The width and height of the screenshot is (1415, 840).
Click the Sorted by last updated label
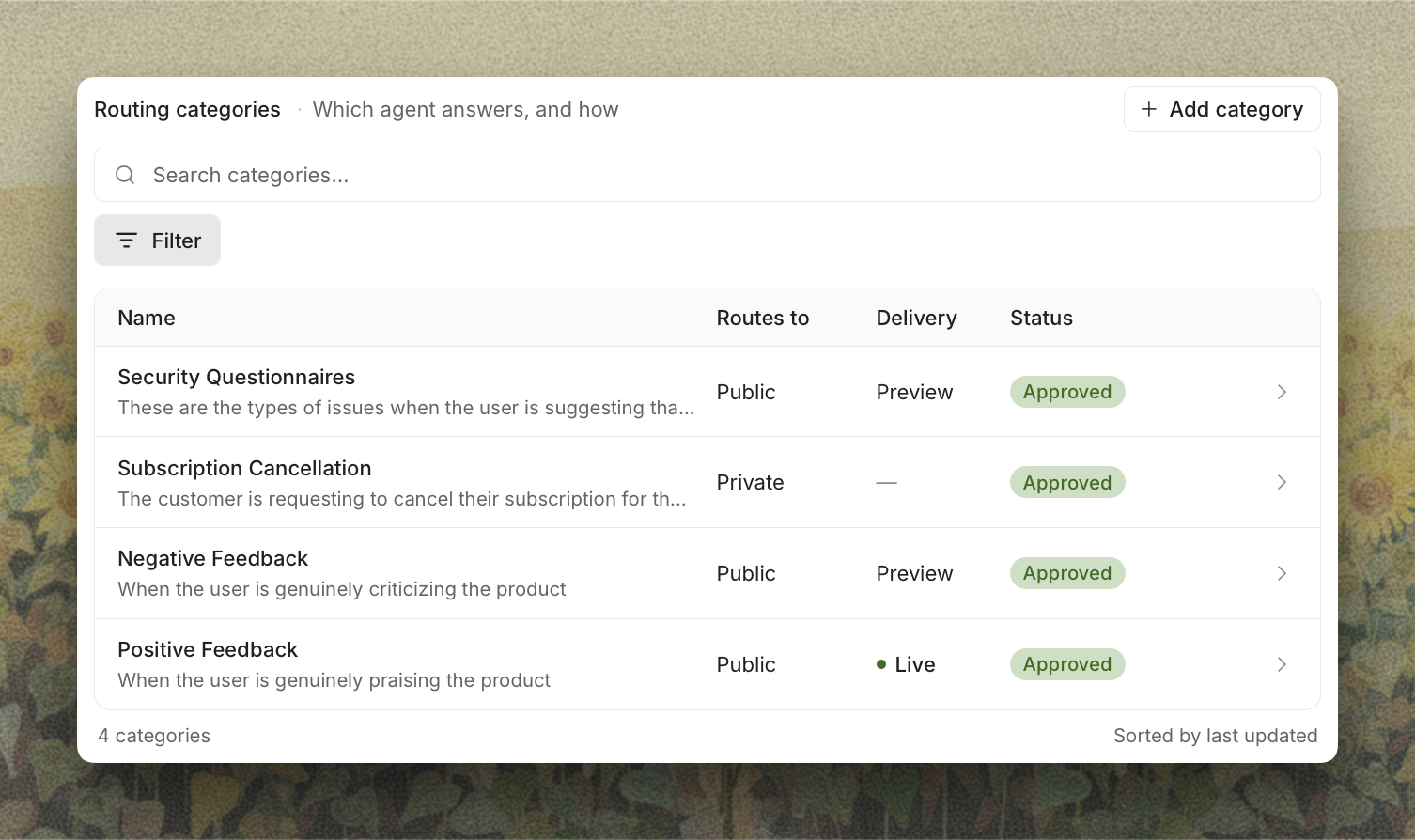[x=1215, y=736]
